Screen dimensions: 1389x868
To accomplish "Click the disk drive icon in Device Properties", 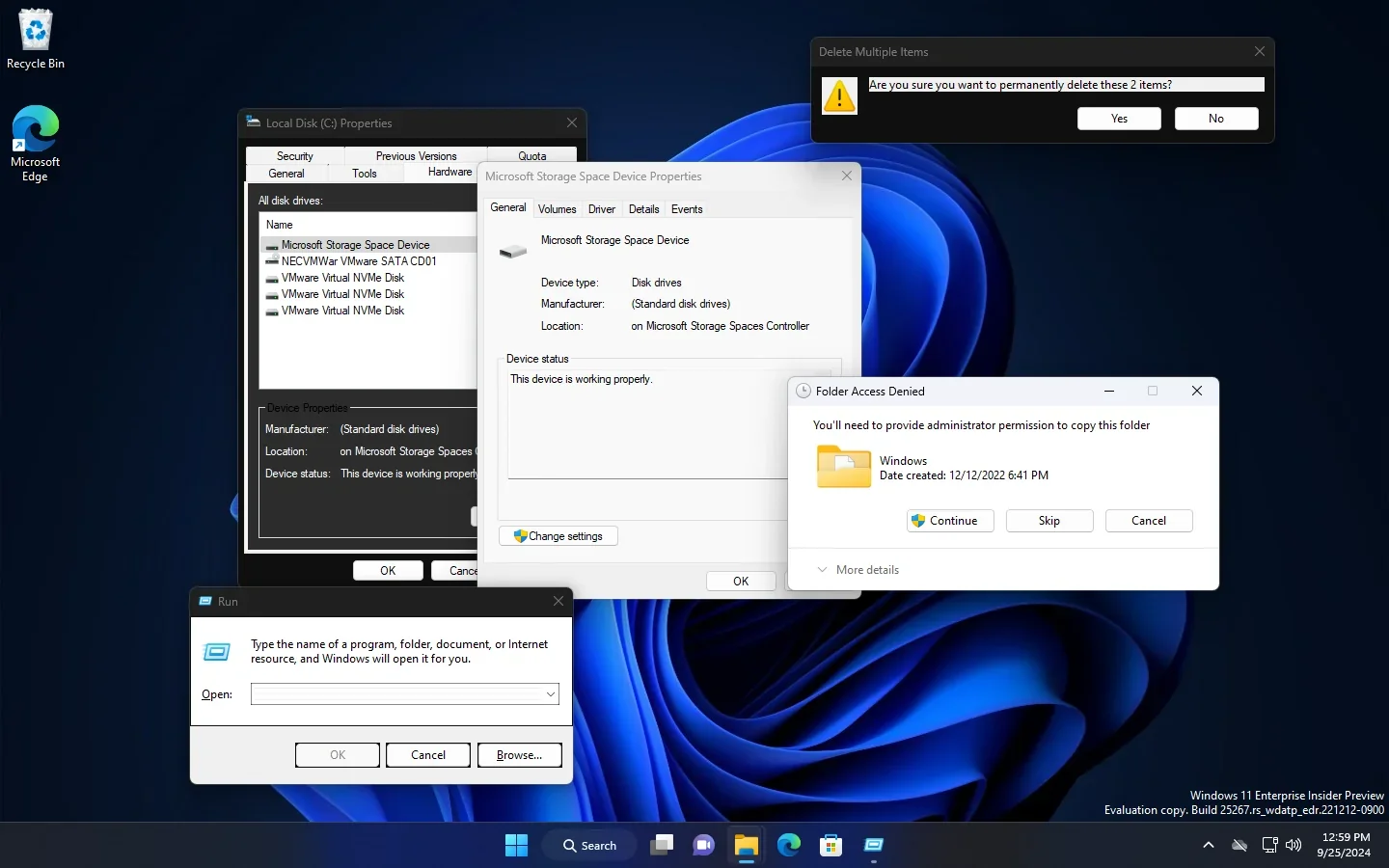I will coord(513,252).
